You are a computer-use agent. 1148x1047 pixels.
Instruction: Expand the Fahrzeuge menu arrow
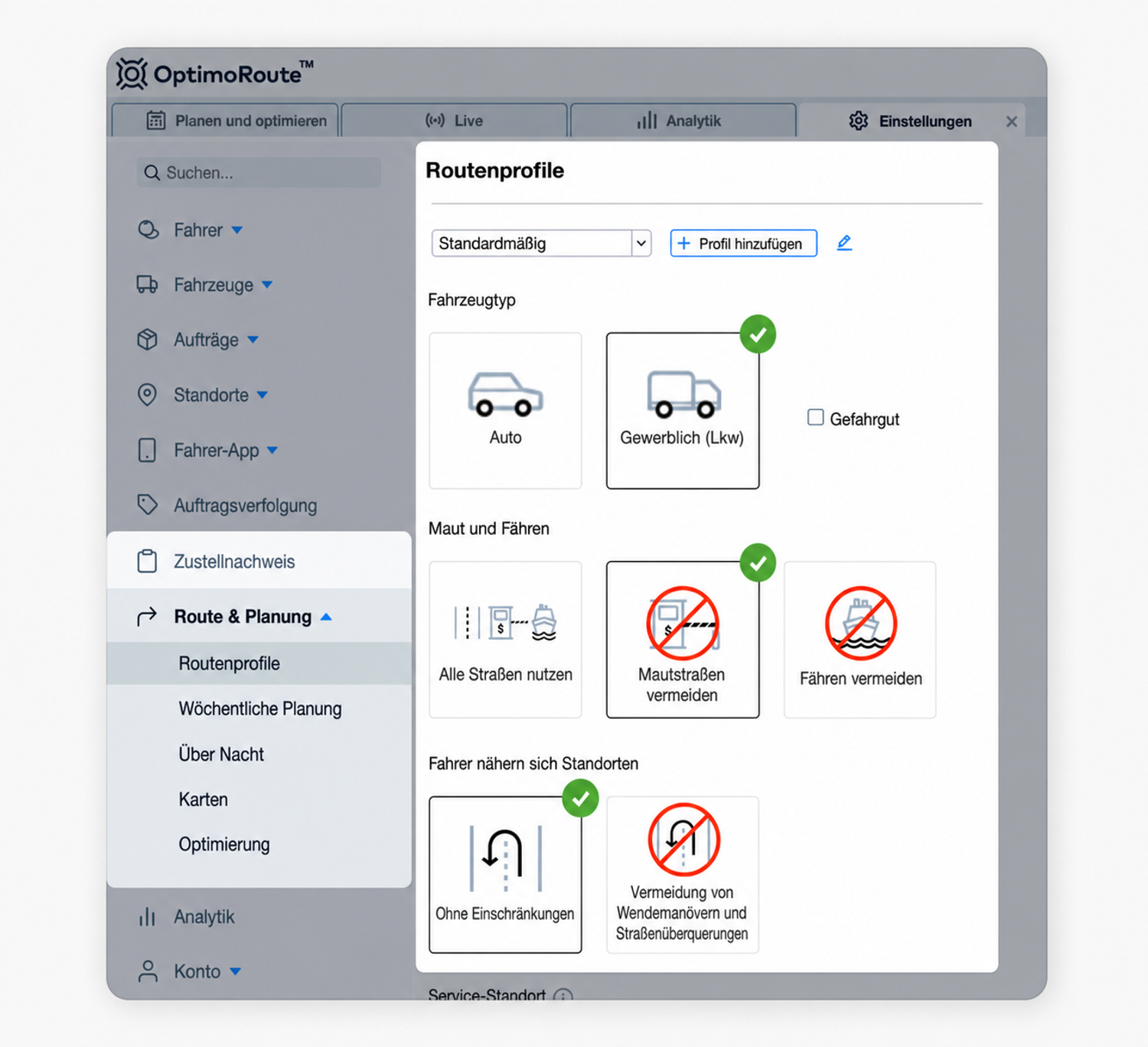267,285
